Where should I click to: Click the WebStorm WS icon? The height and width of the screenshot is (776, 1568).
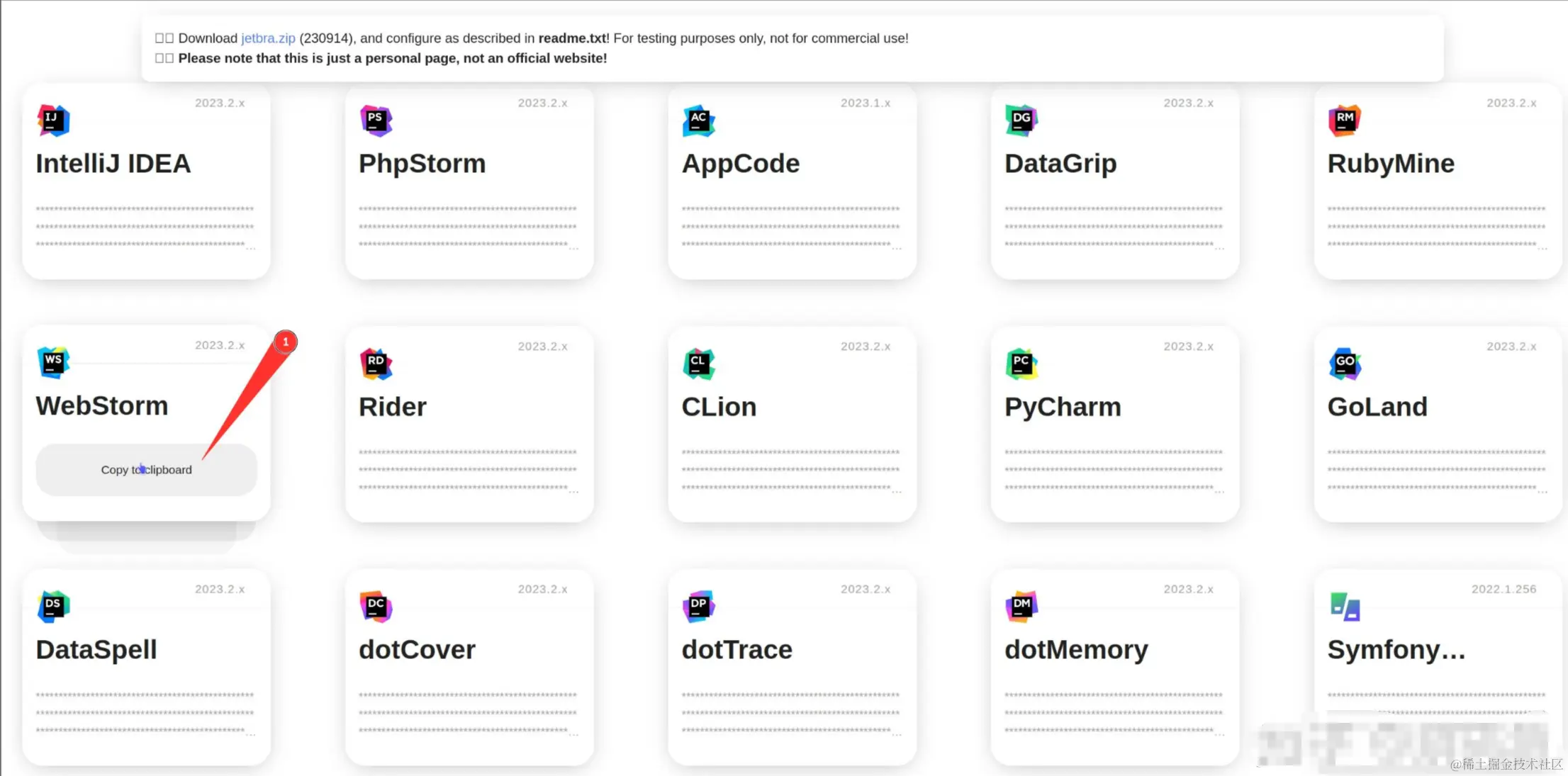[53, 363]
